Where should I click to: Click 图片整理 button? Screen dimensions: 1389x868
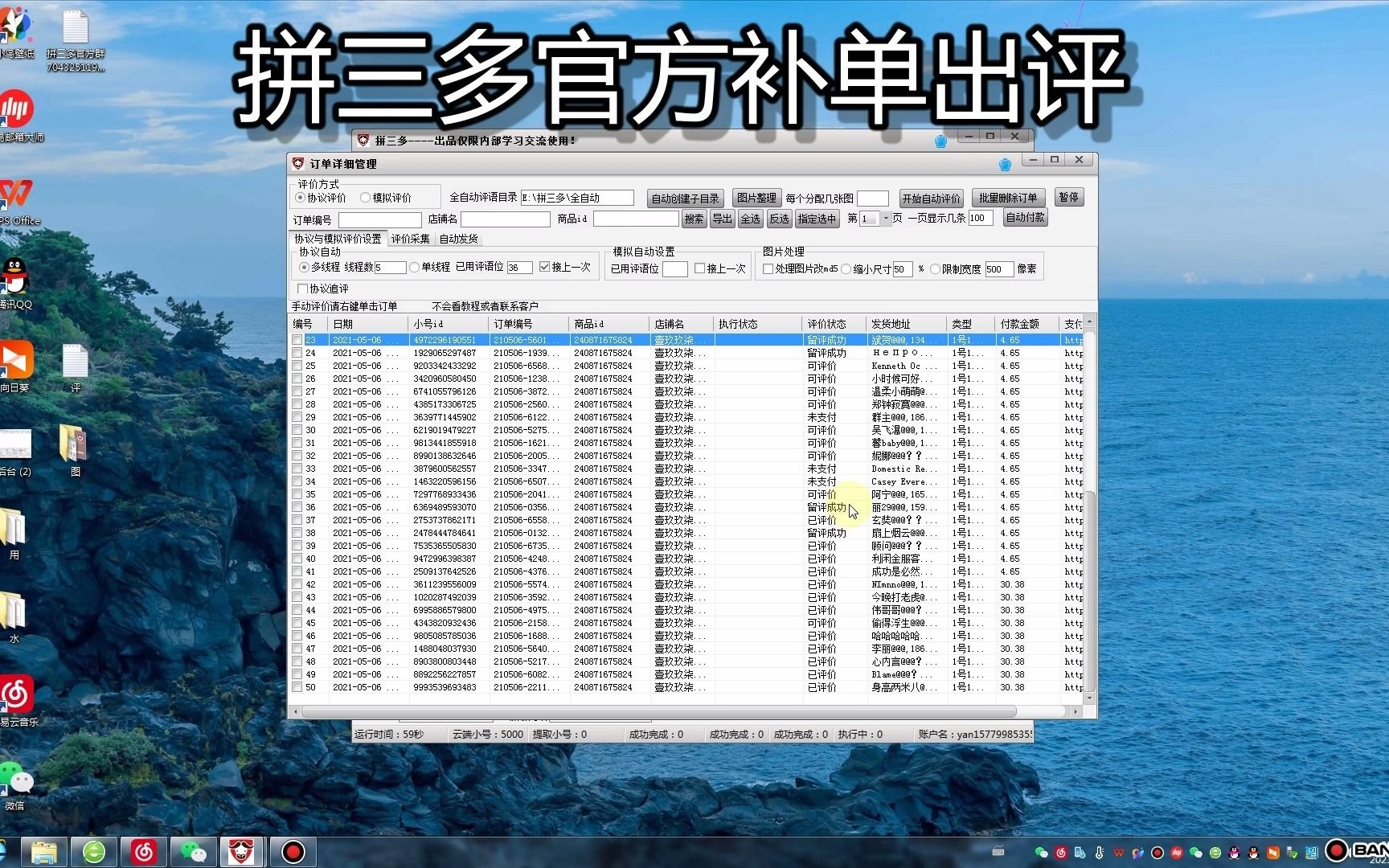756,198
